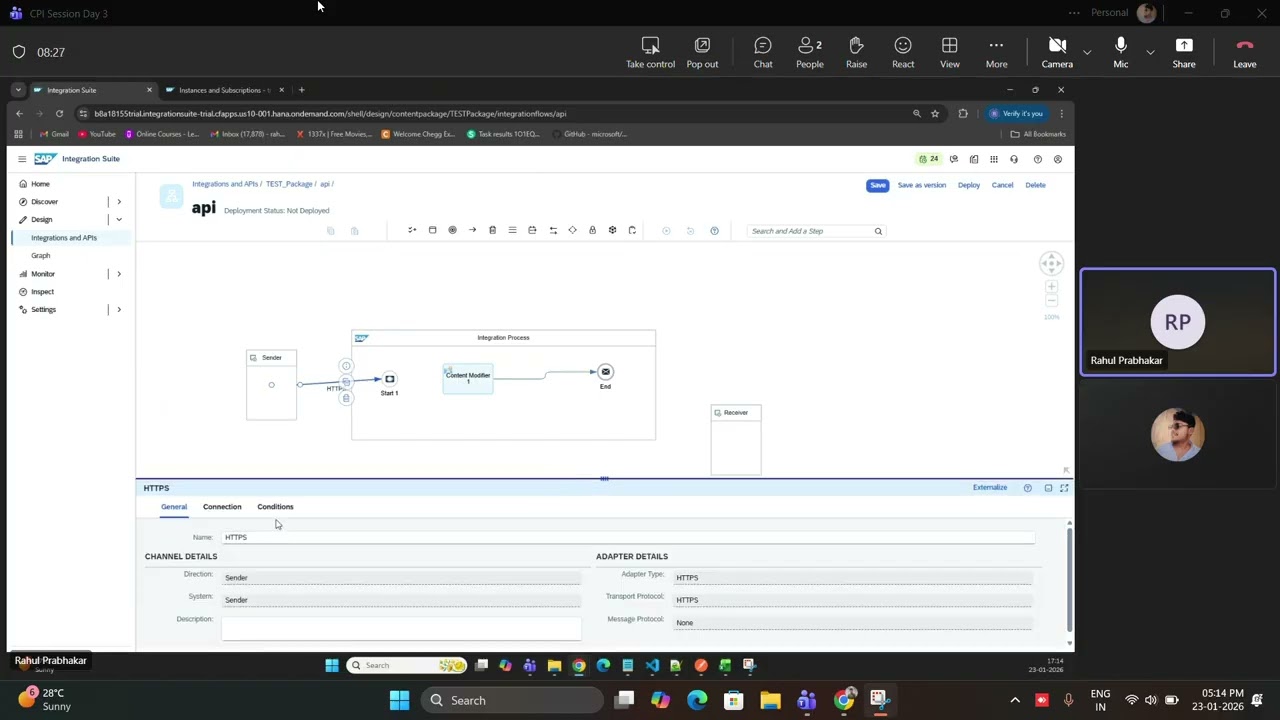Leave the Teams meeting
1280x720 pixels.
pyautogui.click(x=1245, y=52)
